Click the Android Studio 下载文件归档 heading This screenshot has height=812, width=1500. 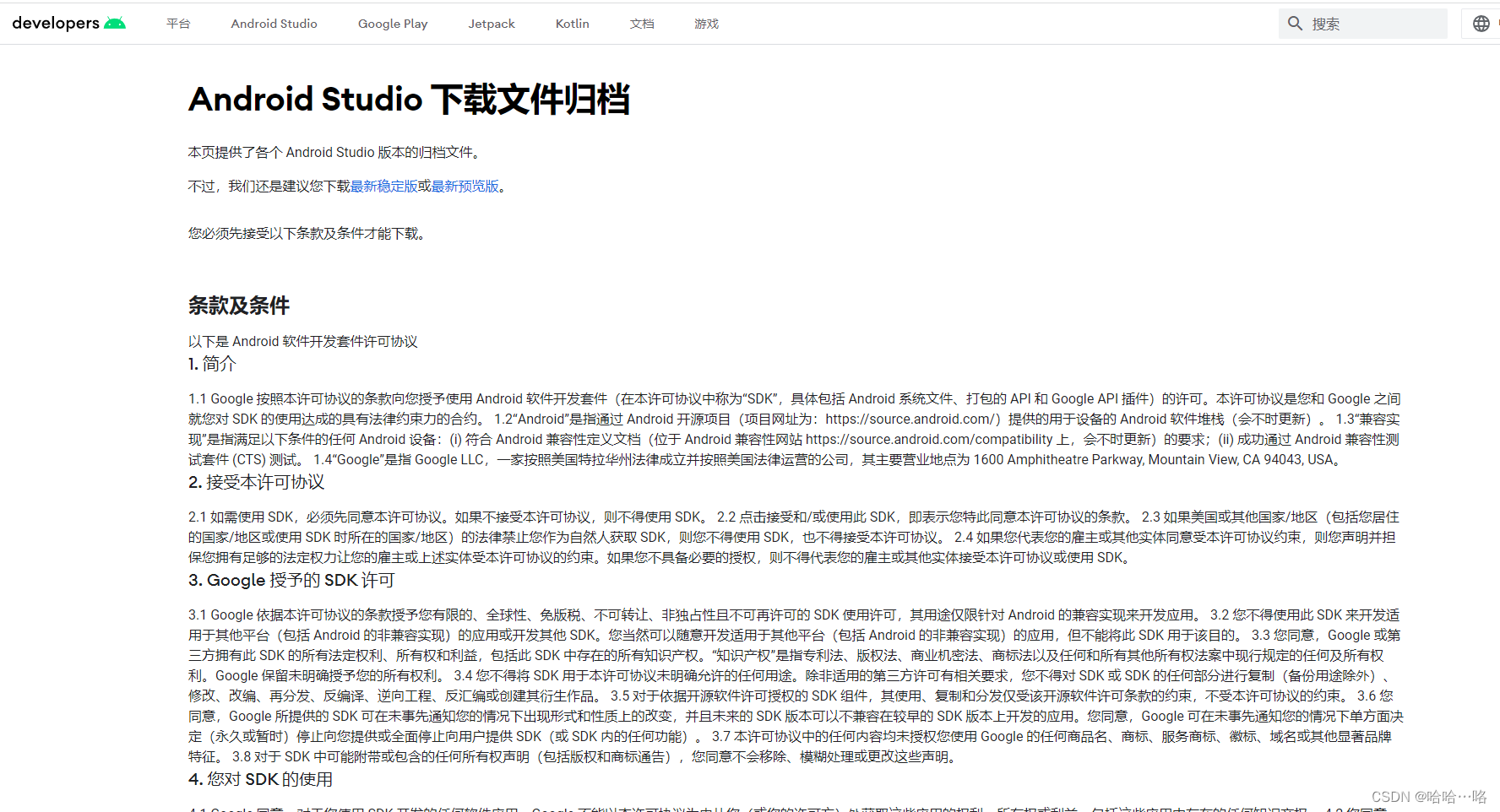[x=409, y=100]
